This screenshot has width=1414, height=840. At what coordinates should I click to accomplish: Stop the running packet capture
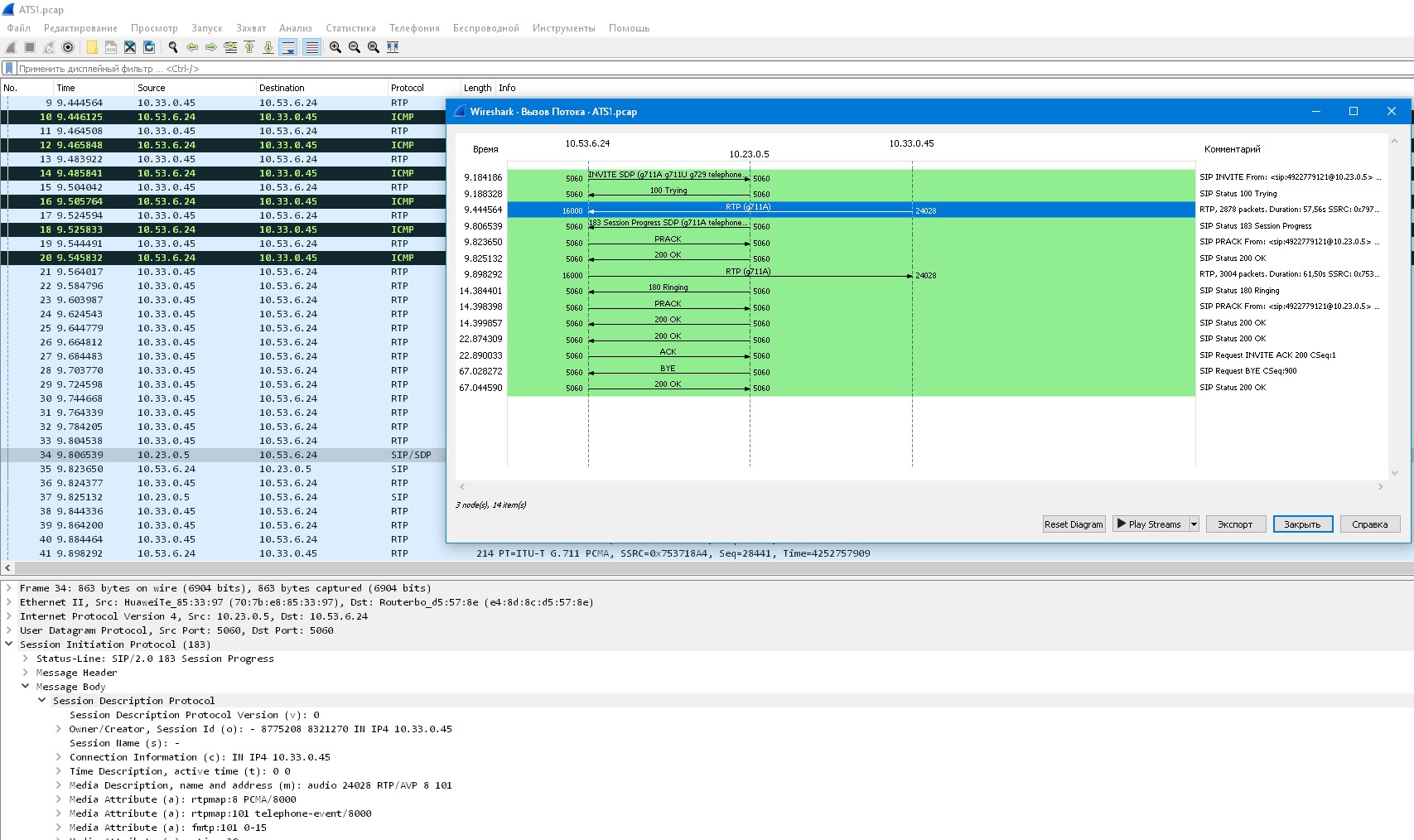[30, 47]
